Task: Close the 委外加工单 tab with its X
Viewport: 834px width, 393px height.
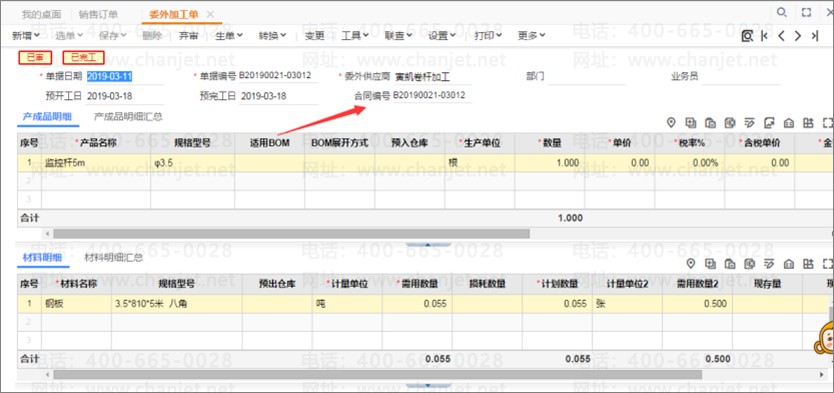Action: (x=210, y=14)
